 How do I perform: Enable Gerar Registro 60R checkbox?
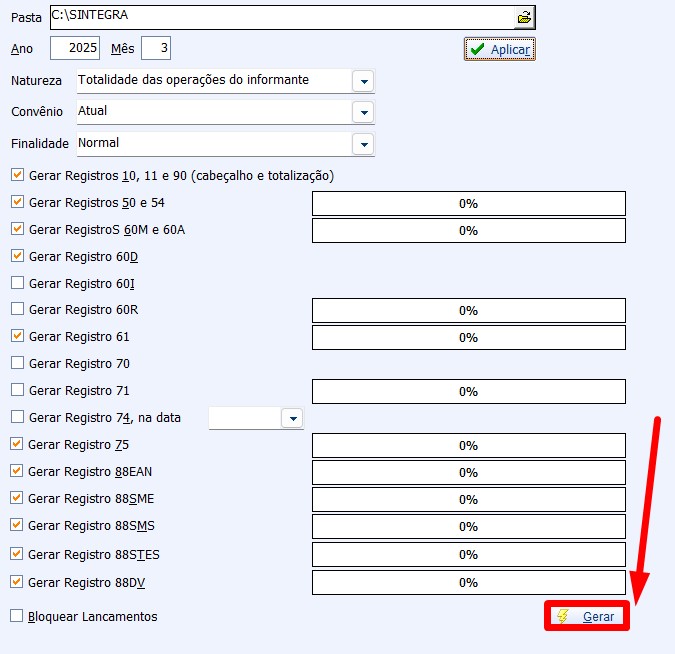[17, 310]
